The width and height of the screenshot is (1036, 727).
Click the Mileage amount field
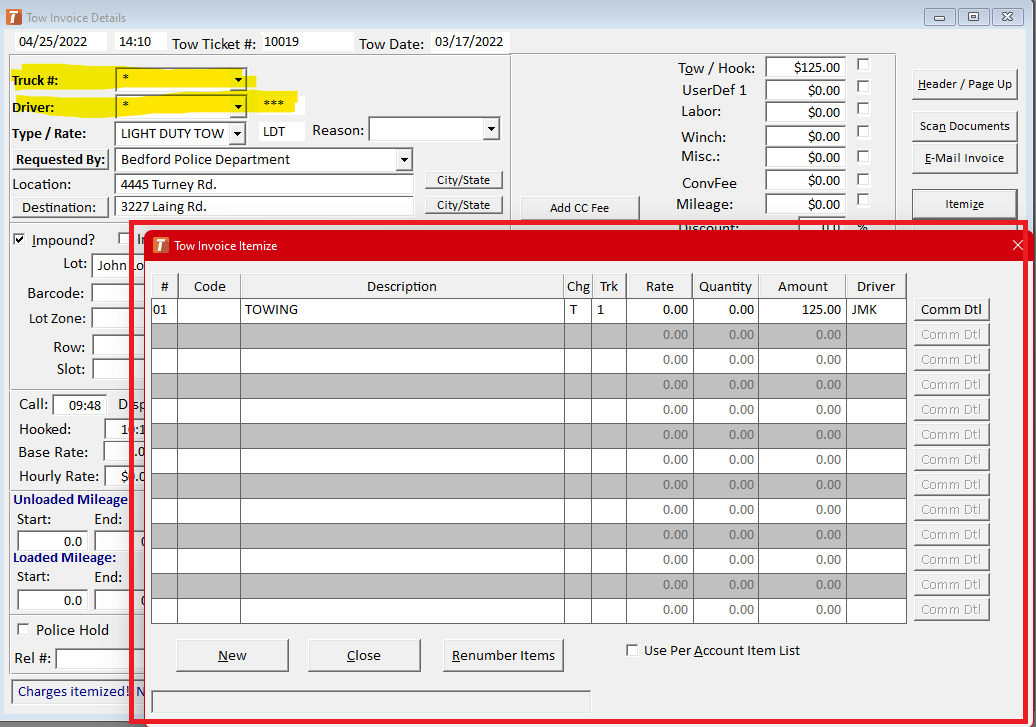click(805, 204)
